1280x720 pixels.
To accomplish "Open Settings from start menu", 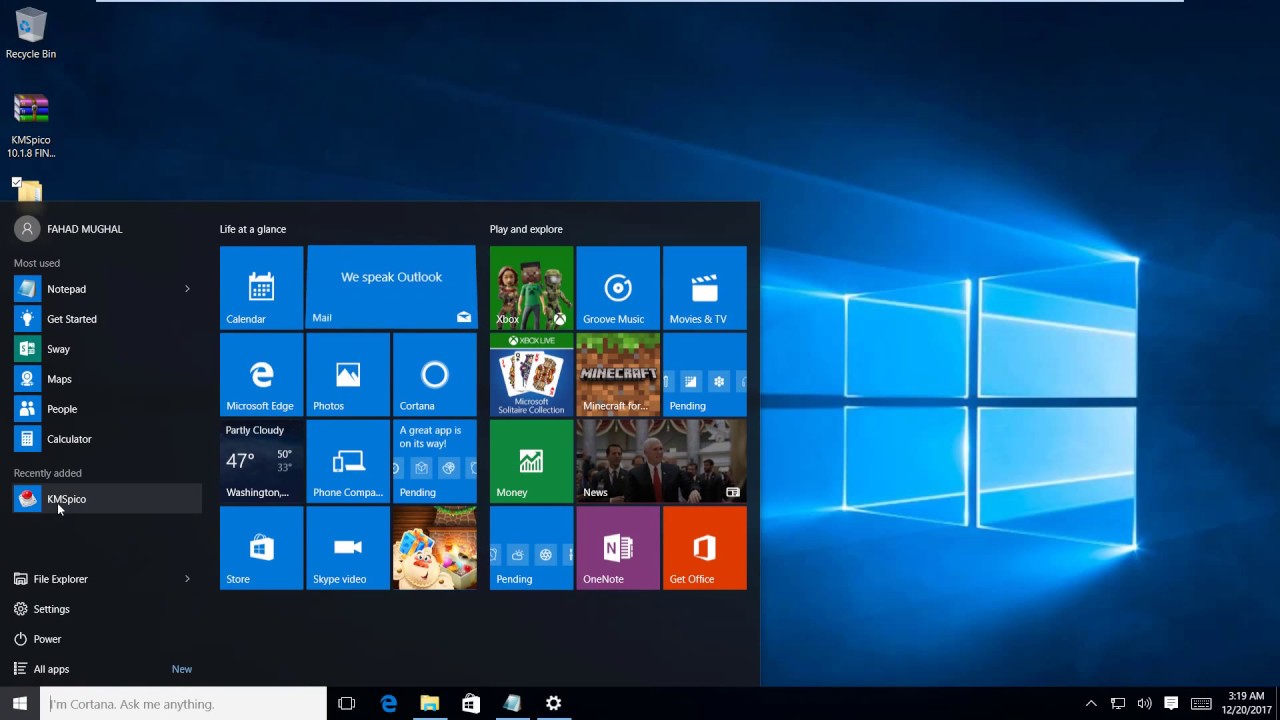I will [x=107, y=609].
